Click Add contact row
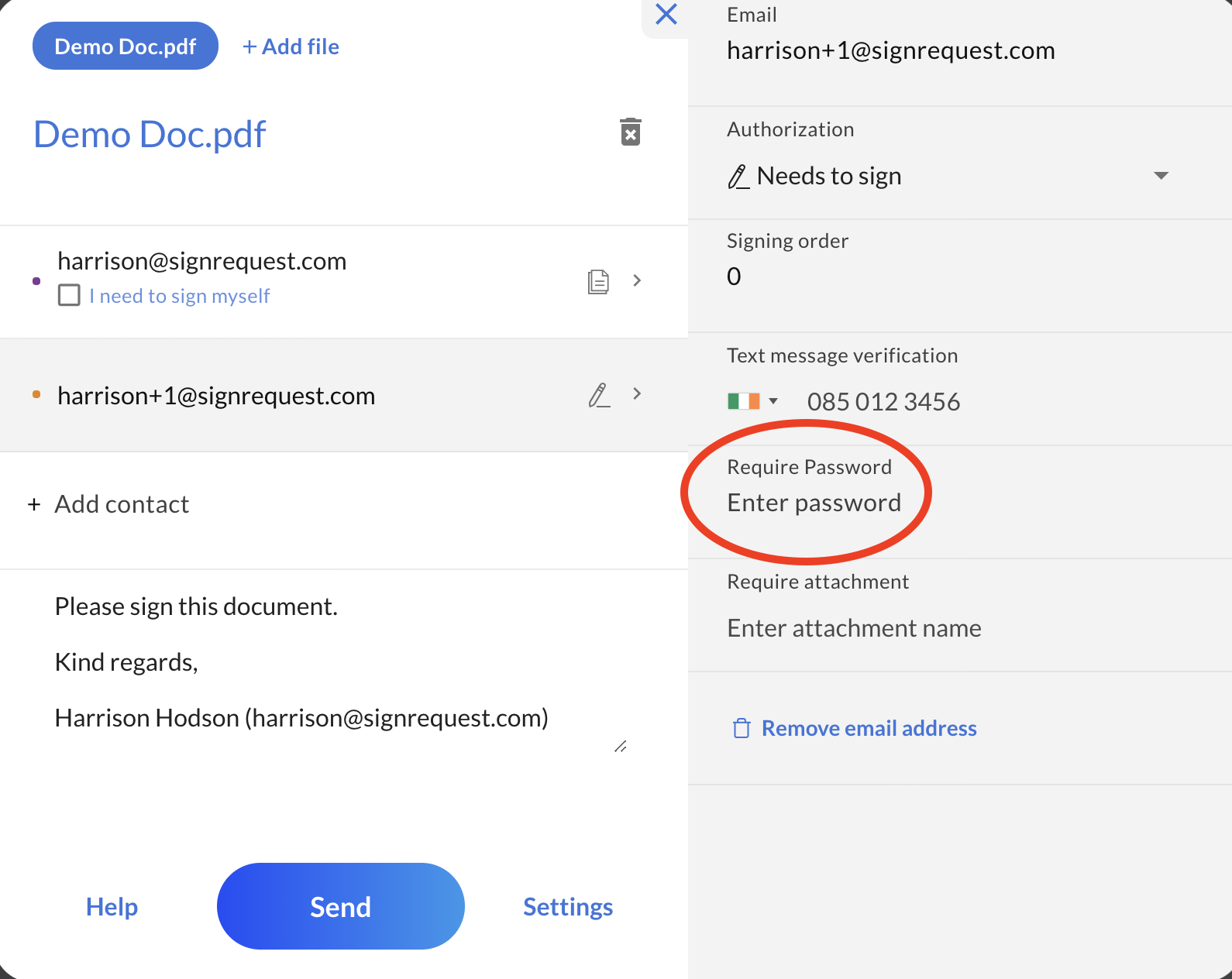The width and height of the screenshot is (1232, 979). point(344,511)
